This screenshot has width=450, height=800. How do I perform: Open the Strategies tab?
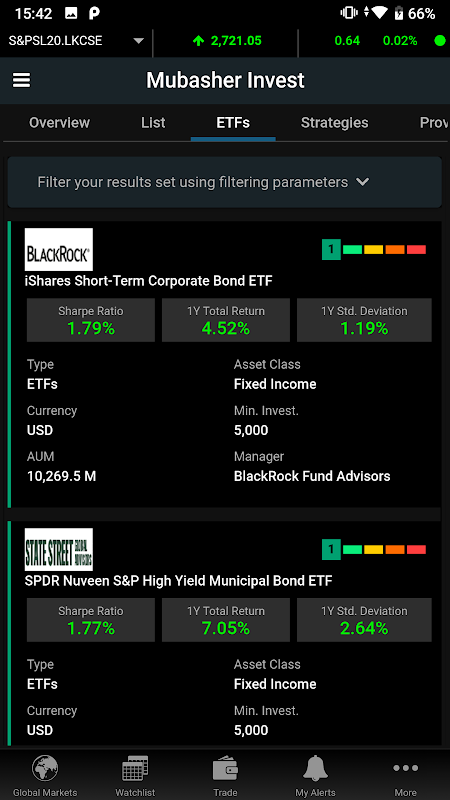(334, 122)
